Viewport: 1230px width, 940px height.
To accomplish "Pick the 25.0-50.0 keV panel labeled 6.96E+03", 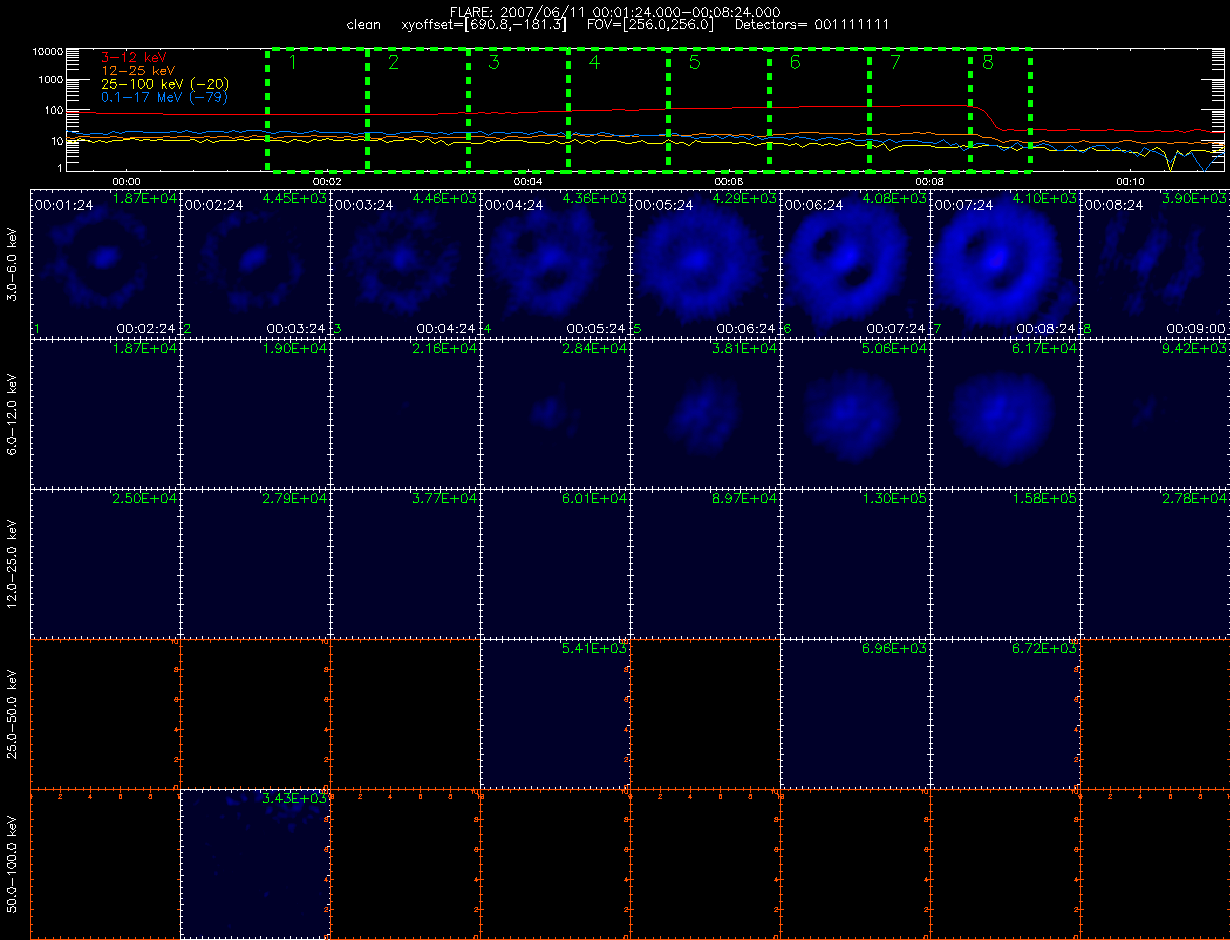I will (x=855, y=713).
